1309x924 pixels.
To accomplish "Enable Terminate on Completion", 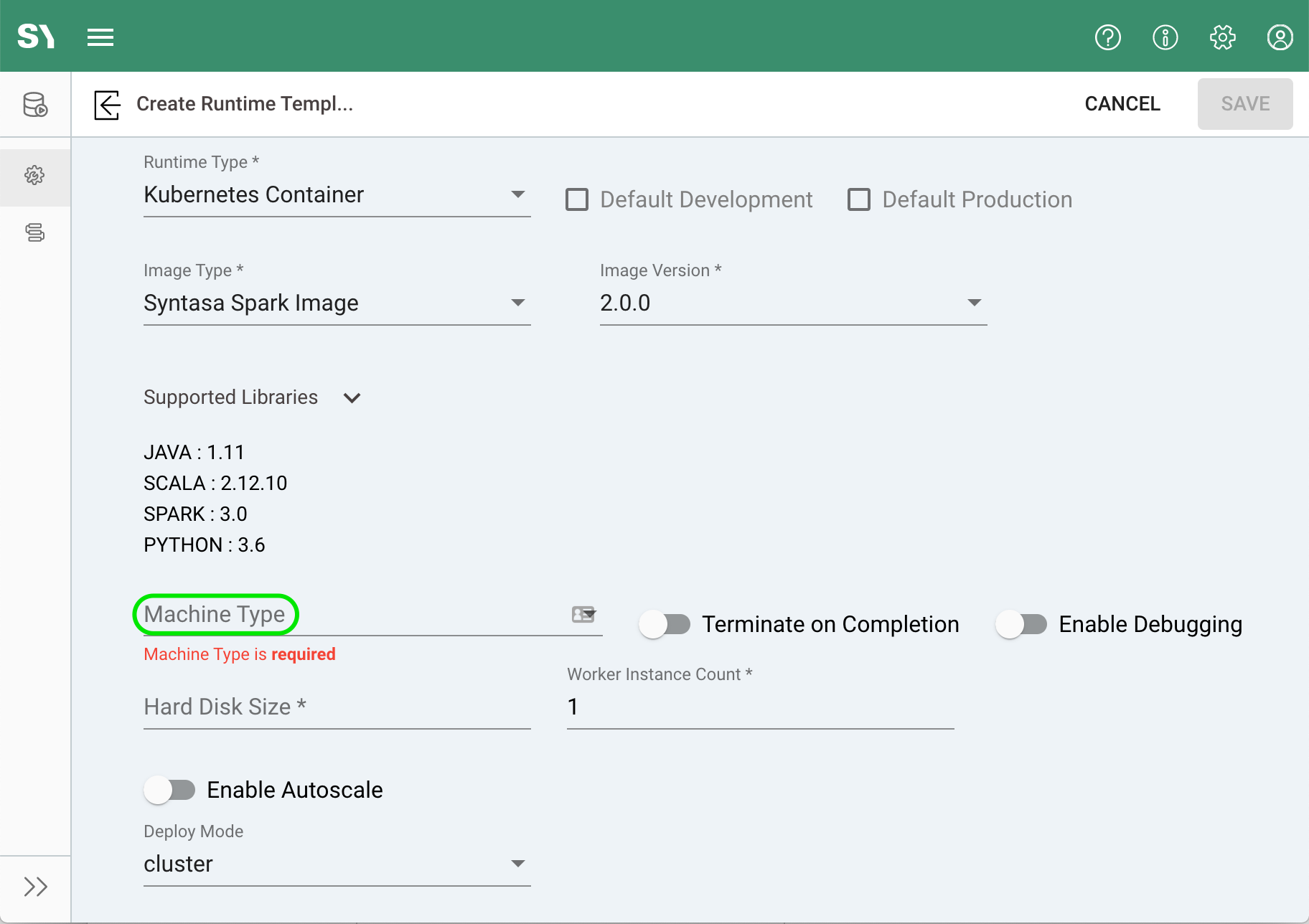I will tap(664, 624).
